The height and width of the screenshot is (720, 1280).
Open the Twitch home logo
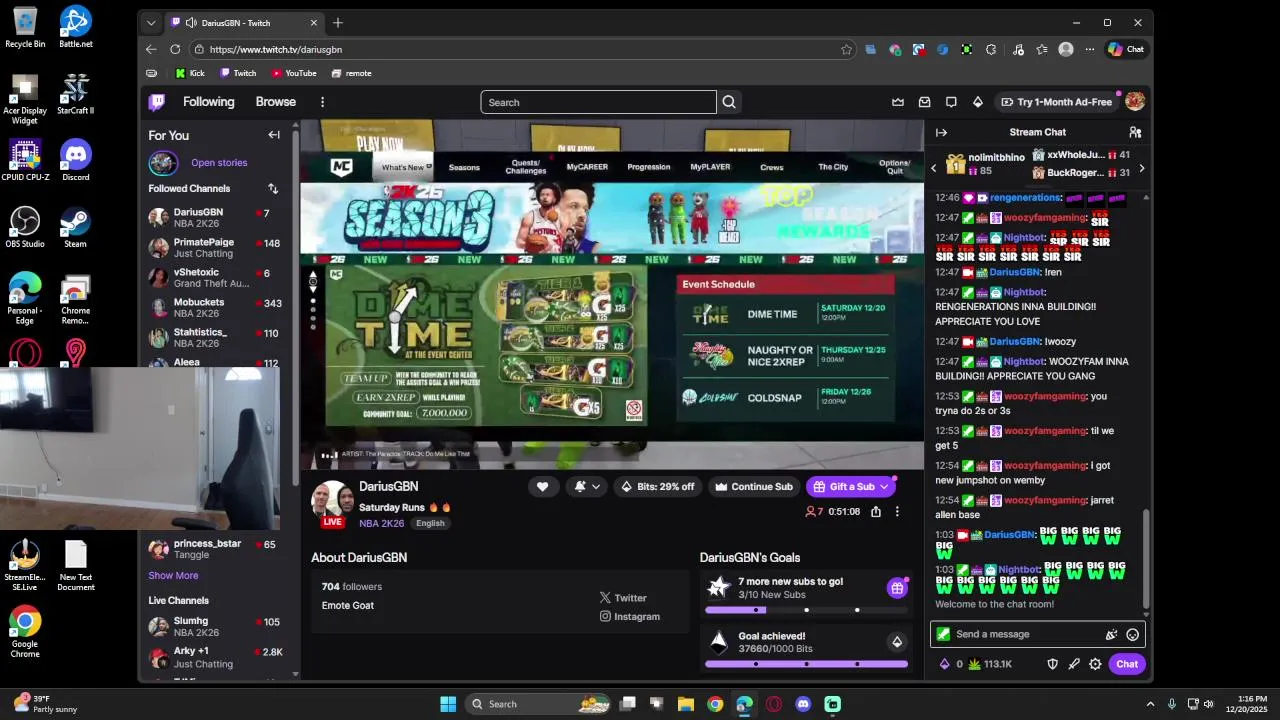tap(157, 102)
